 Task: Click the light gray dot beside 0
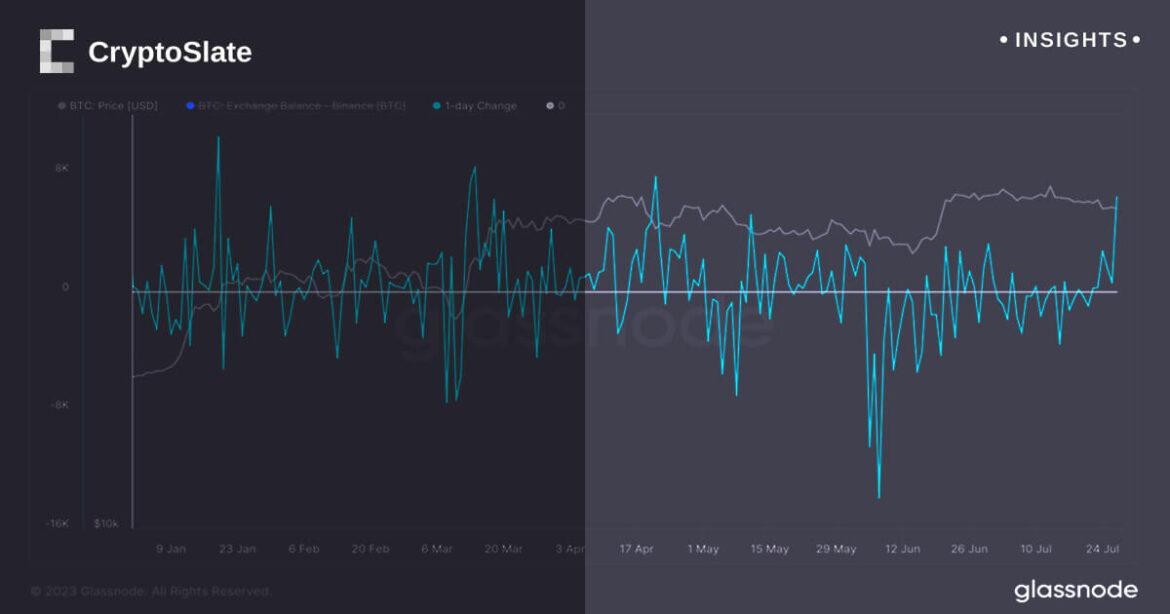(x=549, y=105)
